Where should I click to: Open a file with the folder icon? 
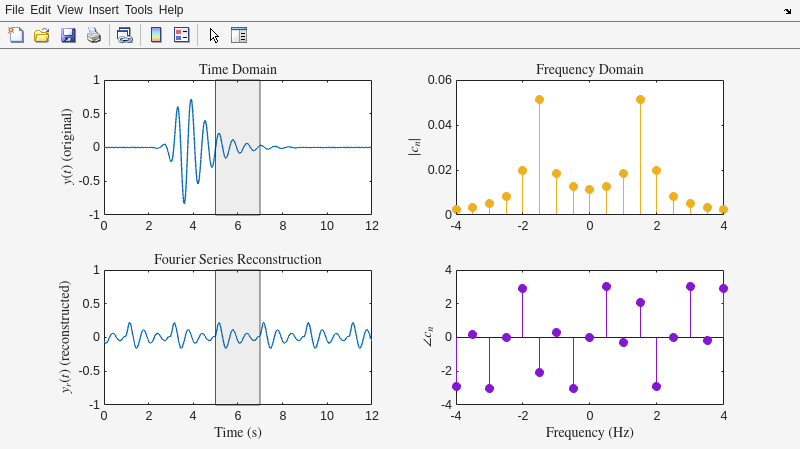click(x=42, y=35)
